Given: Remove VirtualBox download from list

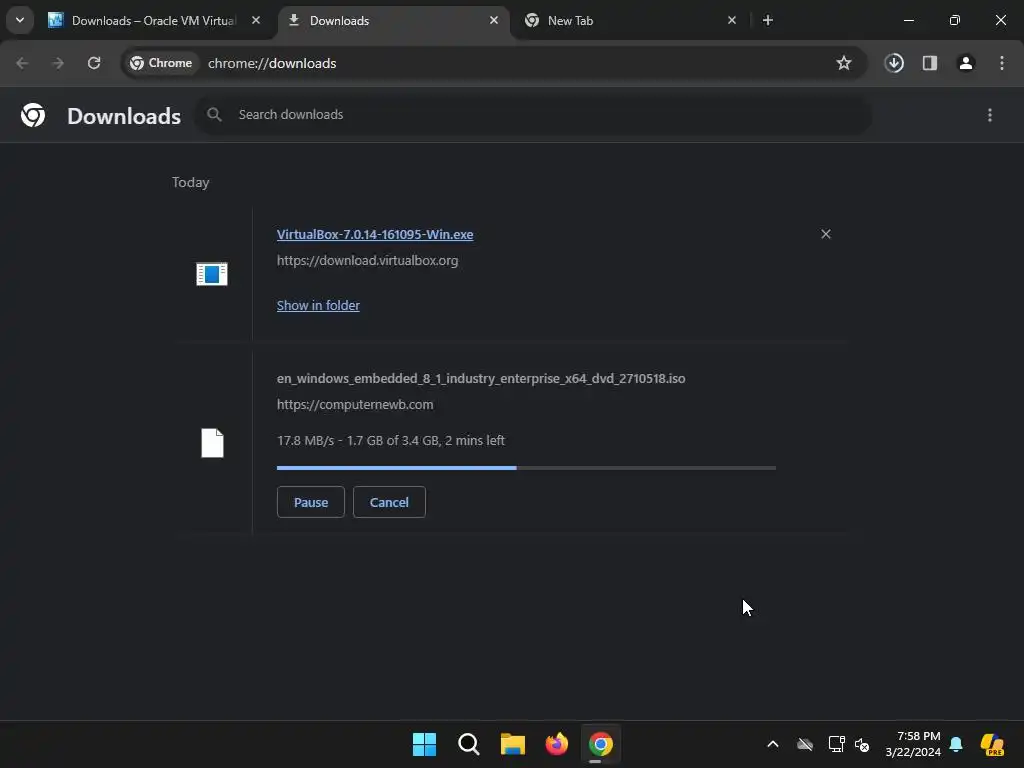Looking at the screenshot, I should click(826, 234).
